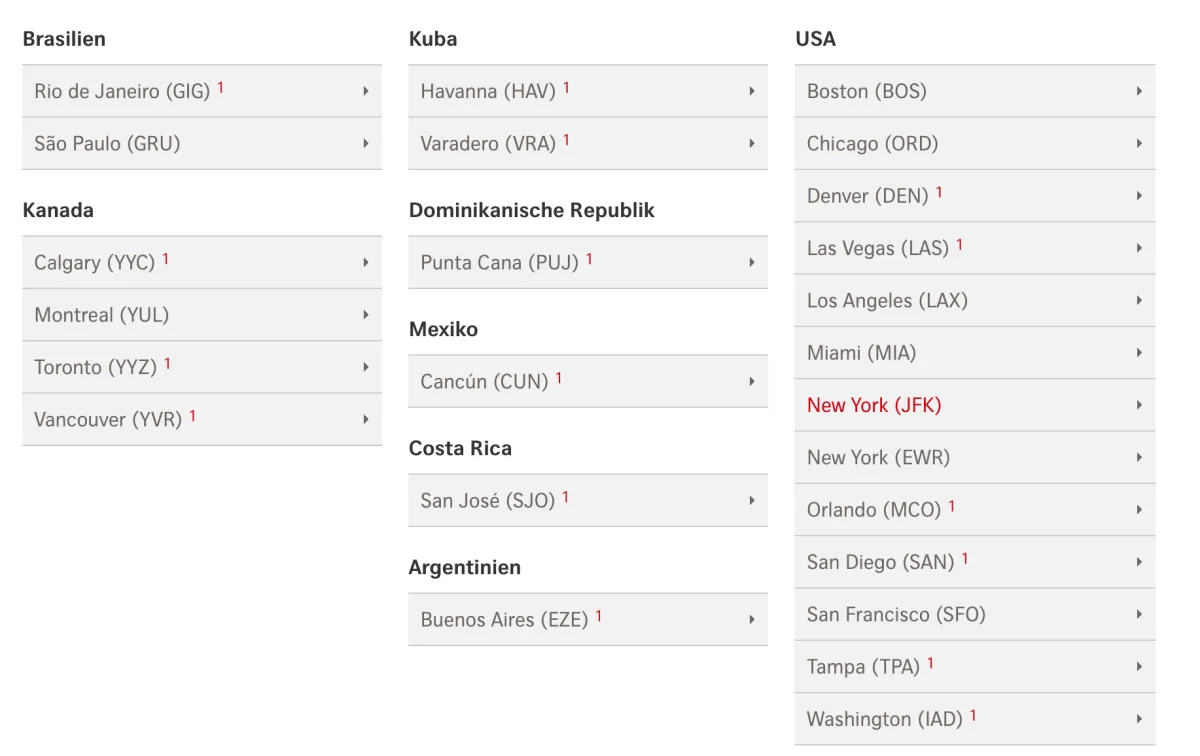Expand the San Francisco (SFO) entry
This screenshot has height=756, width=1200.
click(975, 614)
